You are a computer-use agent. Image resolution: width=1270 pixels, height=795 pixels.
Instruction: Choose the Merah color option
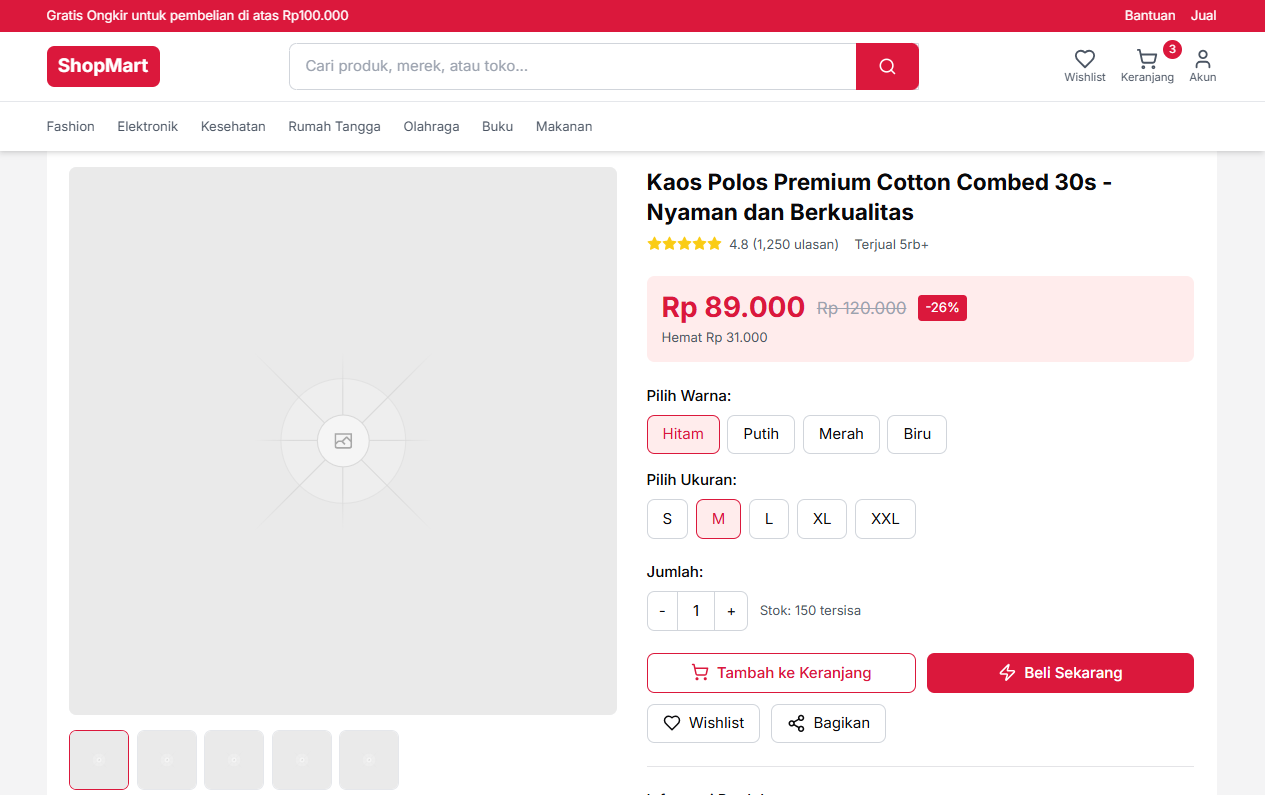pos(841,434)
